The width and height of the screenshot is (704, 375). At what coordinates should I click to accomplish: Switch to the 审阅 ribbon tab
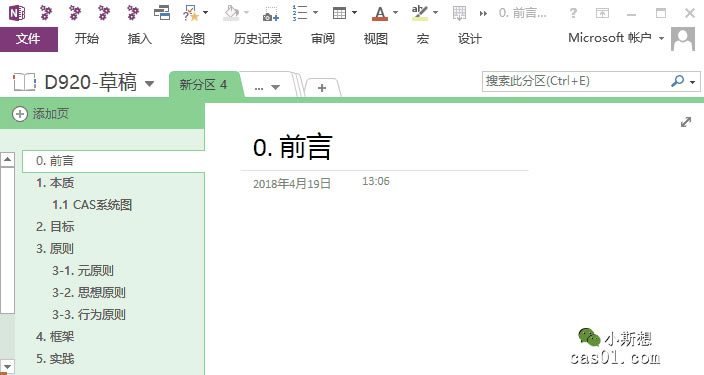click(x=323, y=39)
